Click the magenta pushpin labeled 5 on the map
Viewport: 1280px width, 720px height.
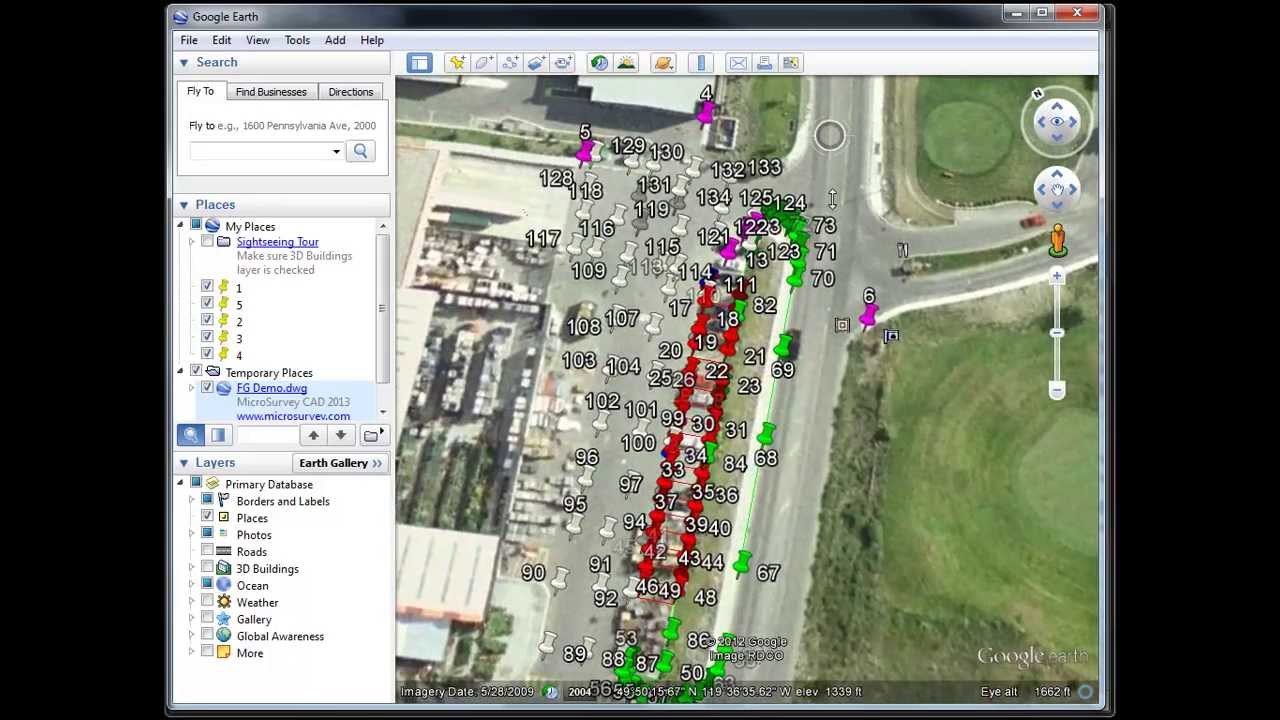(x=585, y=151)
